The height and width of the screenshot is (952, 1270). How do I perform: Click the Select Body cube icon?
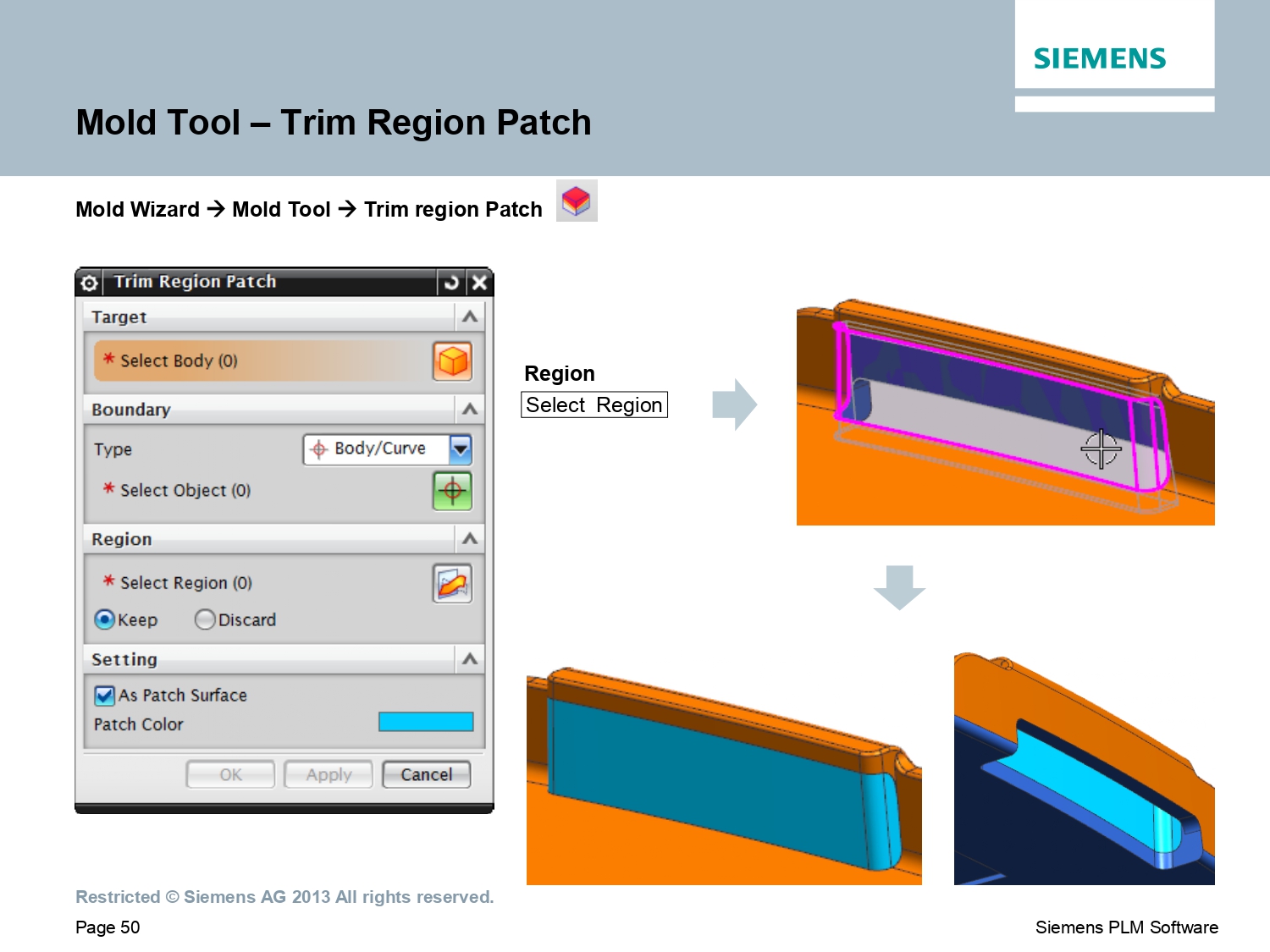click(x=453, y=361)
